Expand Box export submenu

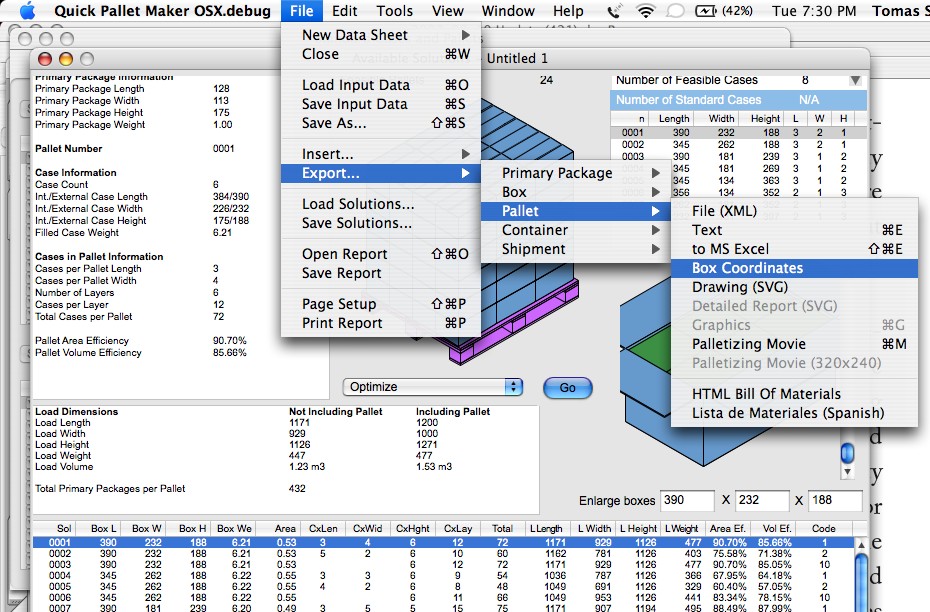[x=575, y=192]
